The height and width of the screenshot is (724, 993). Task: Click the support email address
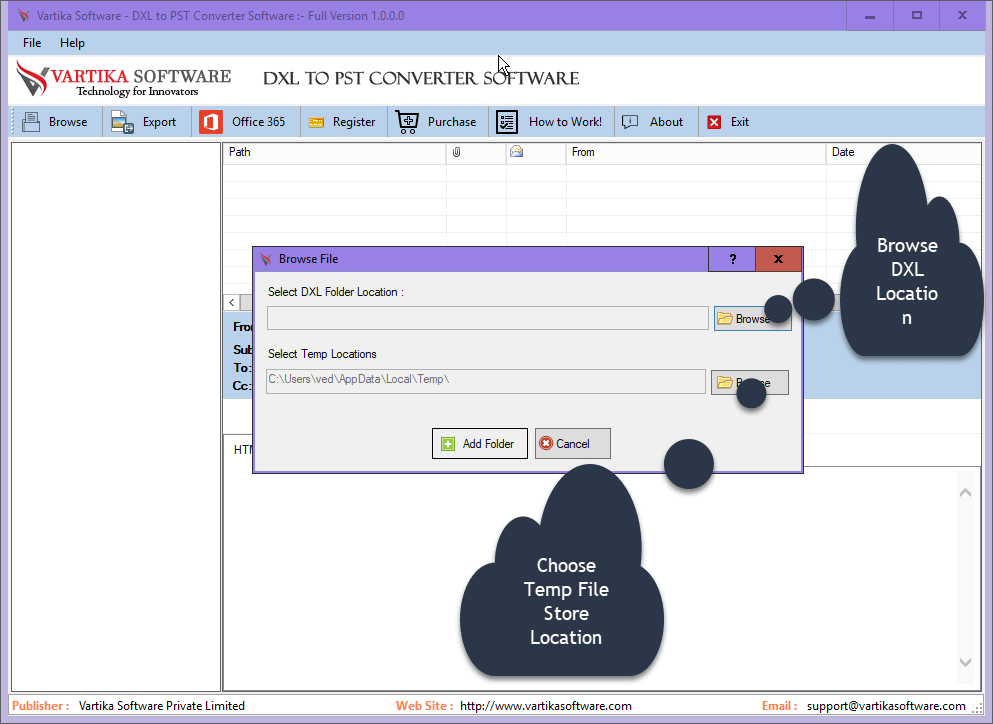[x=886, y=706]
